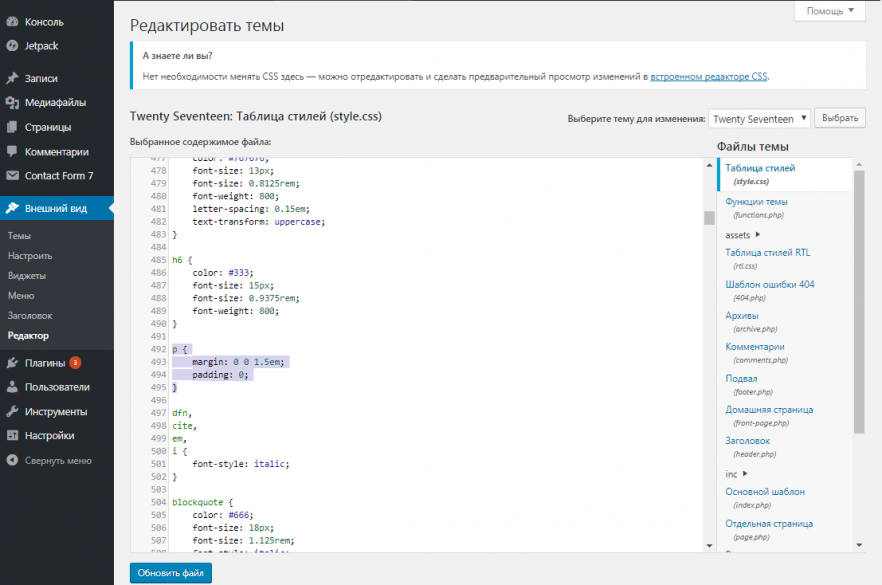The height and width of the screenshot is (585, 882).
Task: Open the Помощь help dropdown tab
Action: (x=829, y=11)
